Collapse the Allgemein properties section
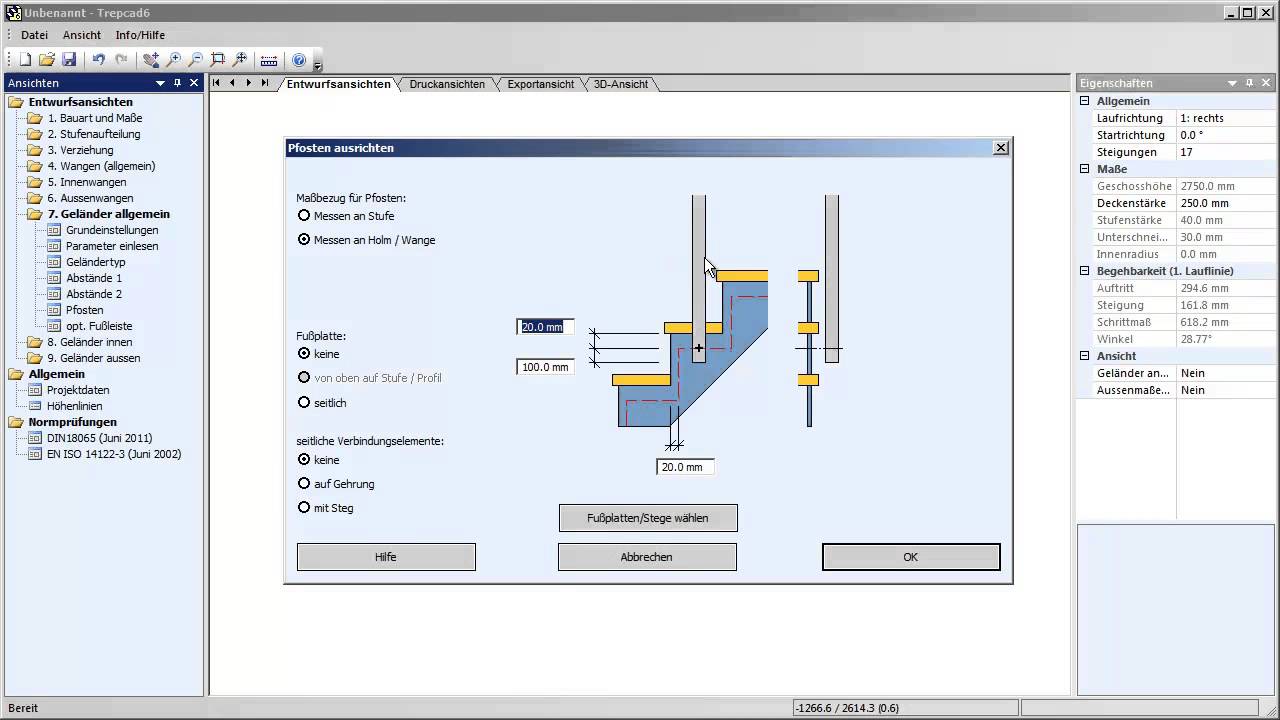The image size is (1280, 720). [1084, 101]
